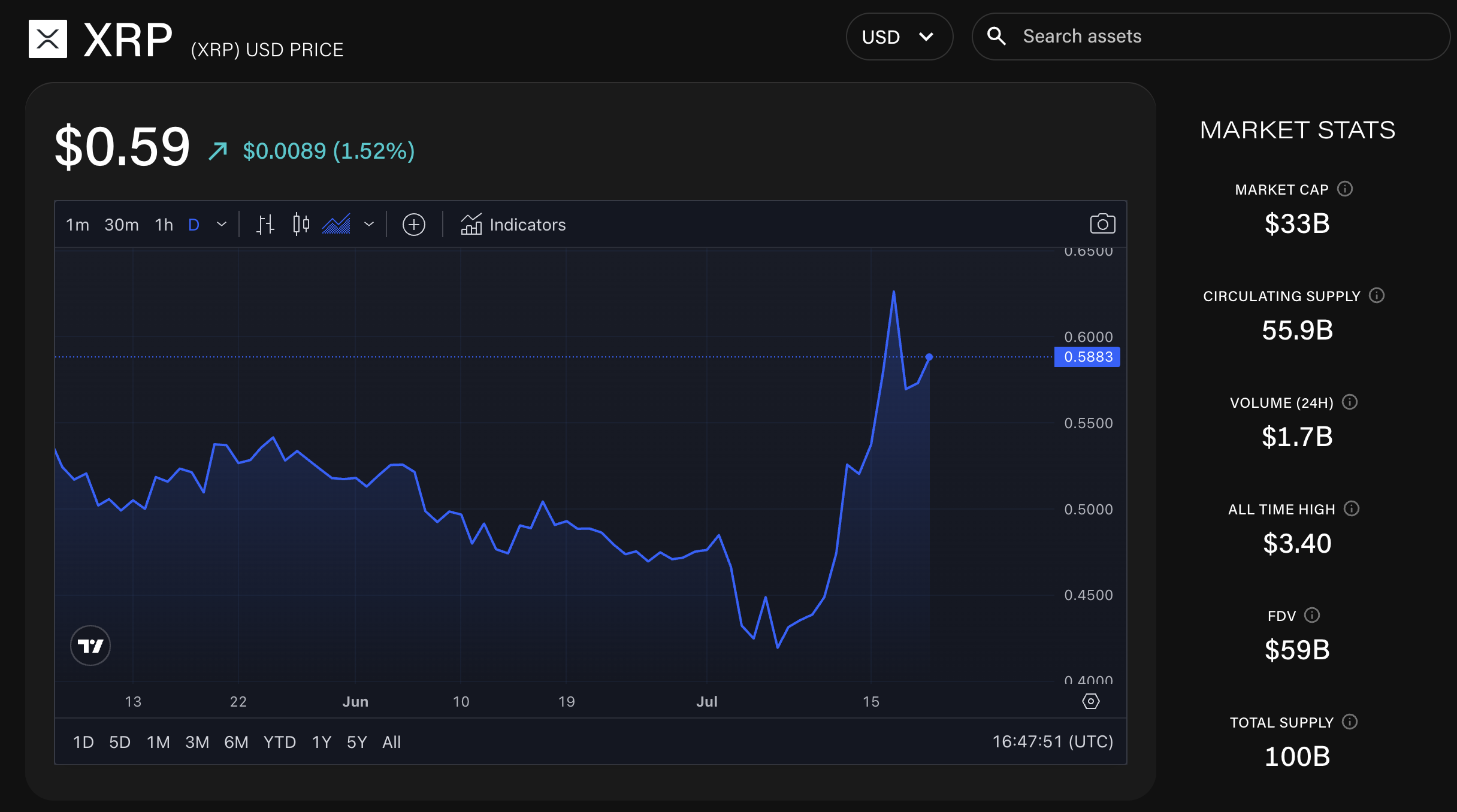
Task: Click the 100B total supply value
Action: click(1297, 757)
